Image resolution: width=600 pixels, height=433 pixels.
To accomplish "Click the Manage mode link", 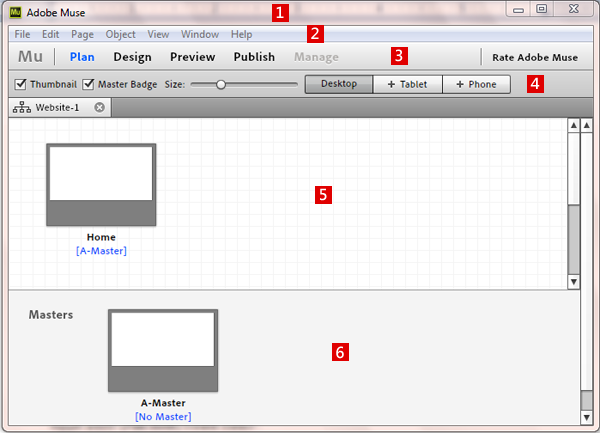I will (x=316, y=57).
